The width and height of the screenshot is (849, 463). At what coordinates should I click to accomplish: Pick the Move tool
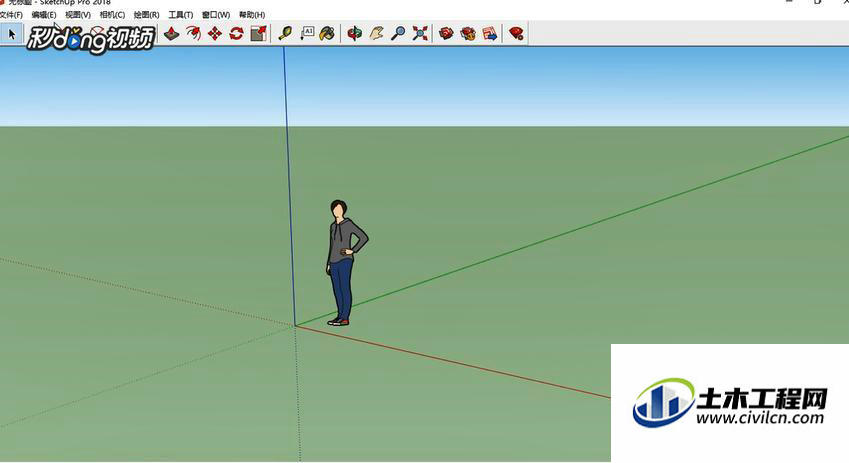click(x=215, y=34)
